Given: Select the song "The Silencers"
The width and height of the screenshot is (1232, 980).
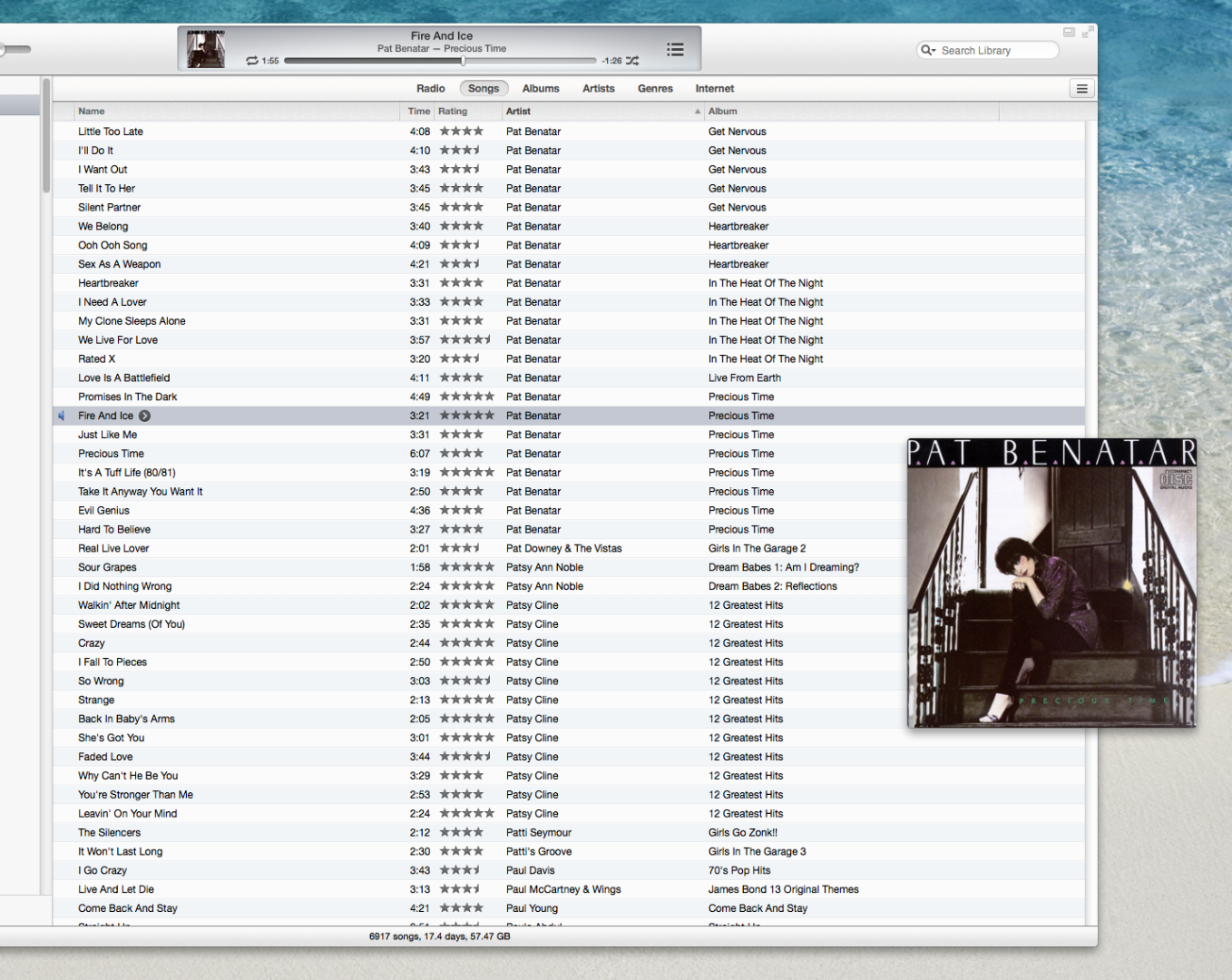Looking at the screenshot, I should (109, 832).
